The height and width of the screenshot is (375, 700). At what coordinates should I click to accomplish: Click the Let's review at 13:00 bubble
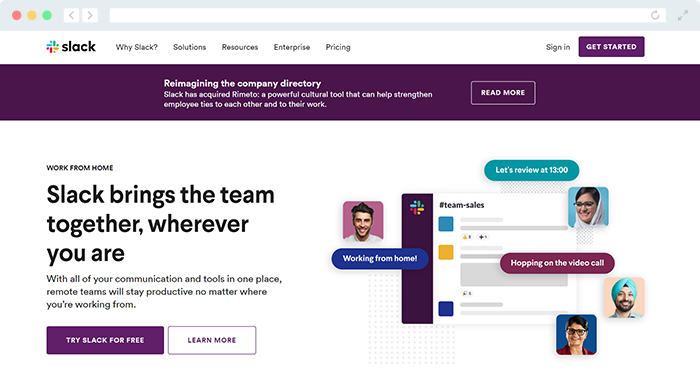[532, 170]
